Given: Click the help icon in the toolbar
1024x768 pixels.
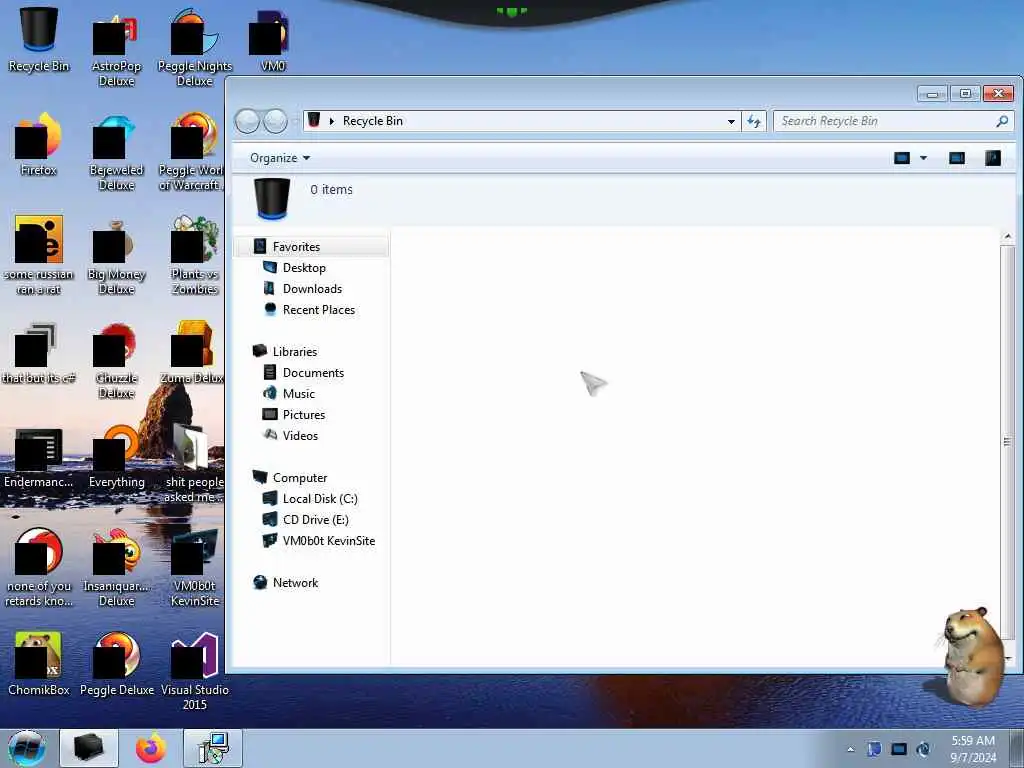Looking at the screenshot, I should (993, 158).
